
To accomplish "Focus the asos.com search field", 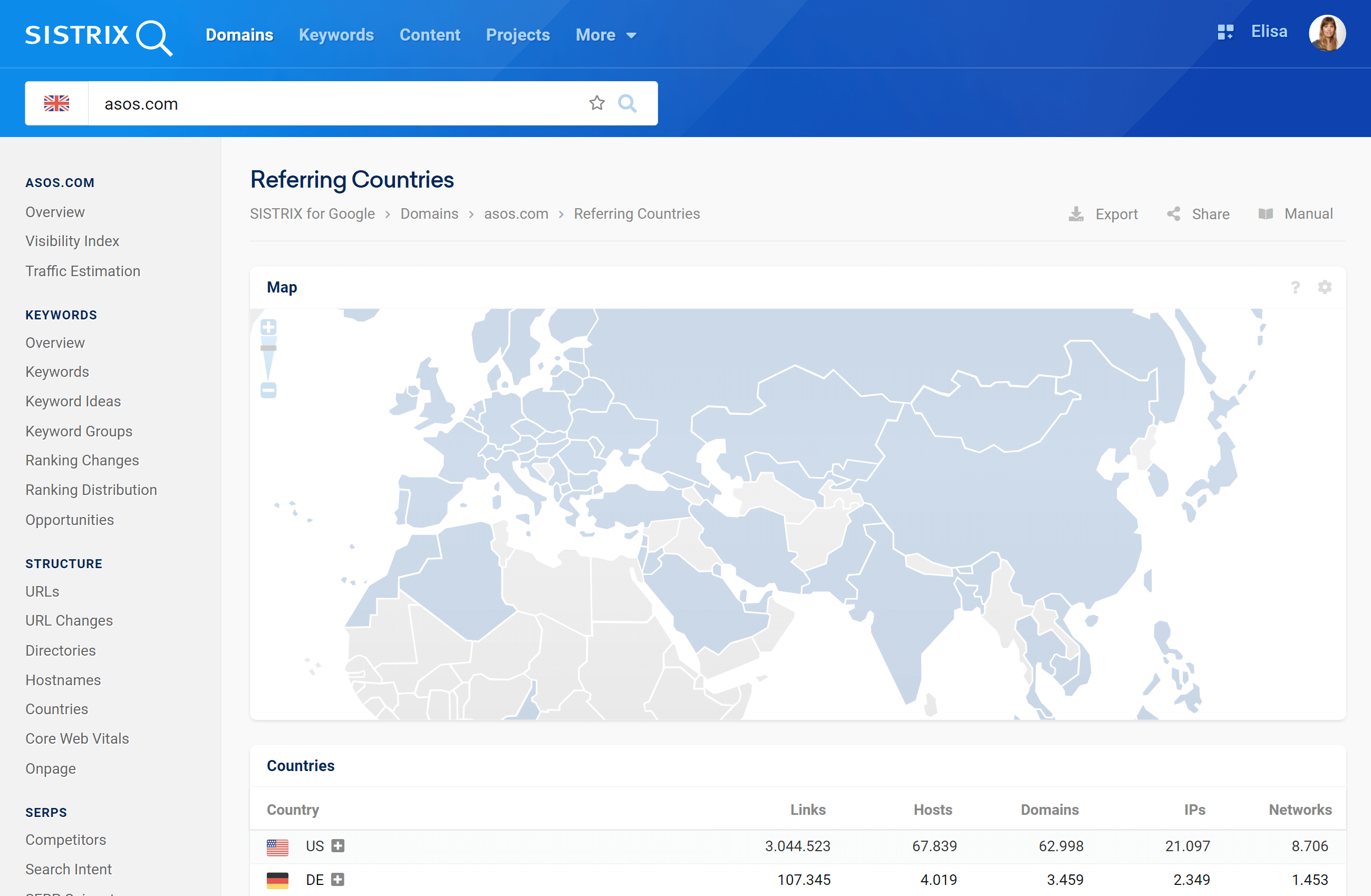I will (x=340, y=104).
